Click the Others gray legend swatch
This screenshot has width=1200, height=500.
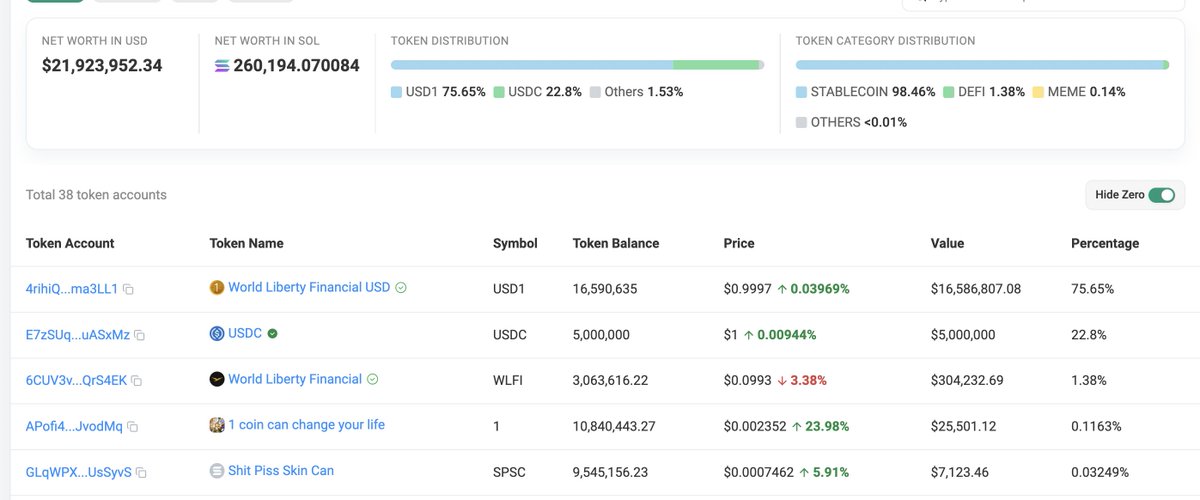point(595,92)
